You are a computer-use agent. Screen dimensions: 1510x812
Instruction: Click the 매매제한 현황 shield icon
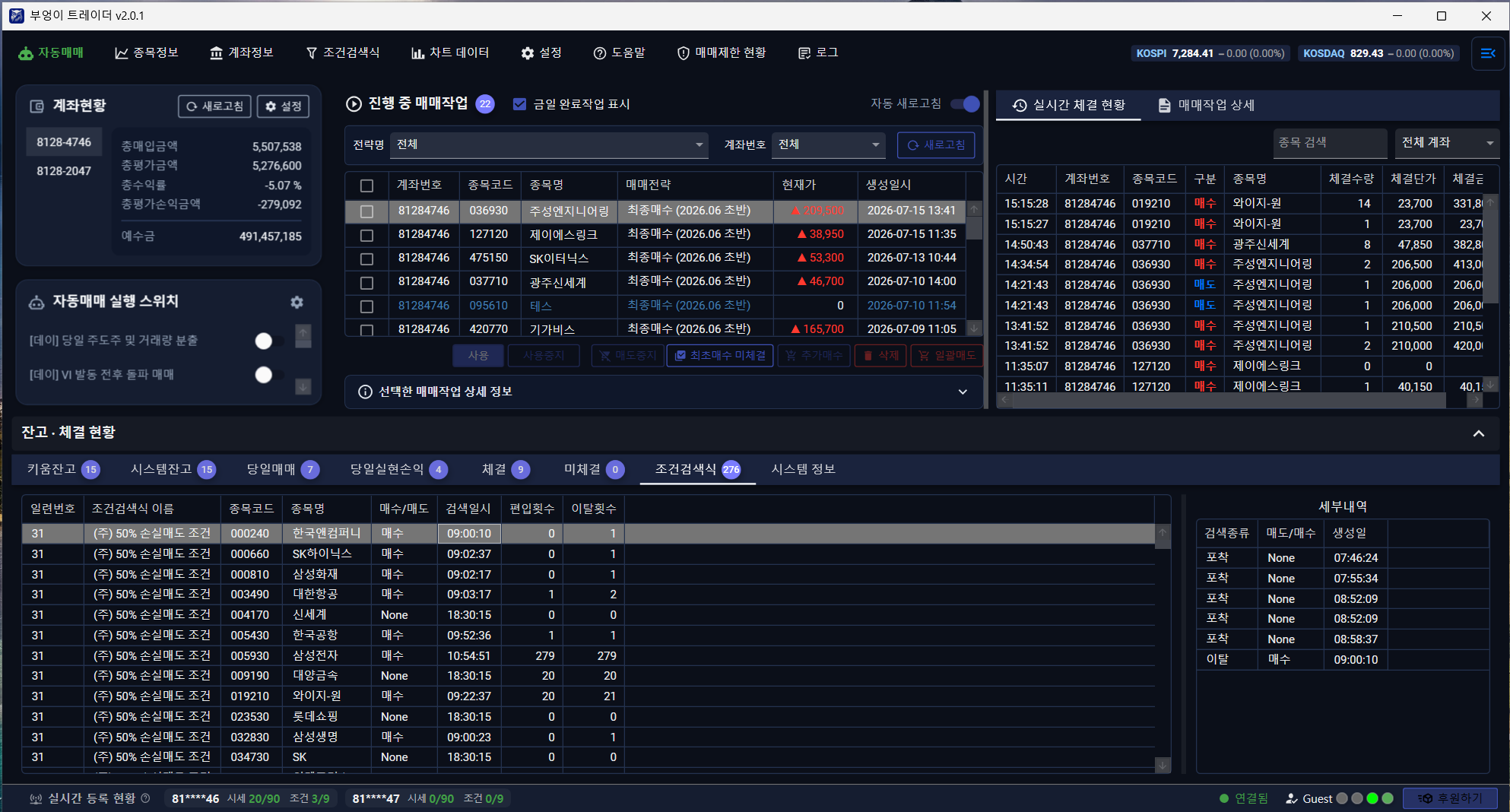click(683, 53)
